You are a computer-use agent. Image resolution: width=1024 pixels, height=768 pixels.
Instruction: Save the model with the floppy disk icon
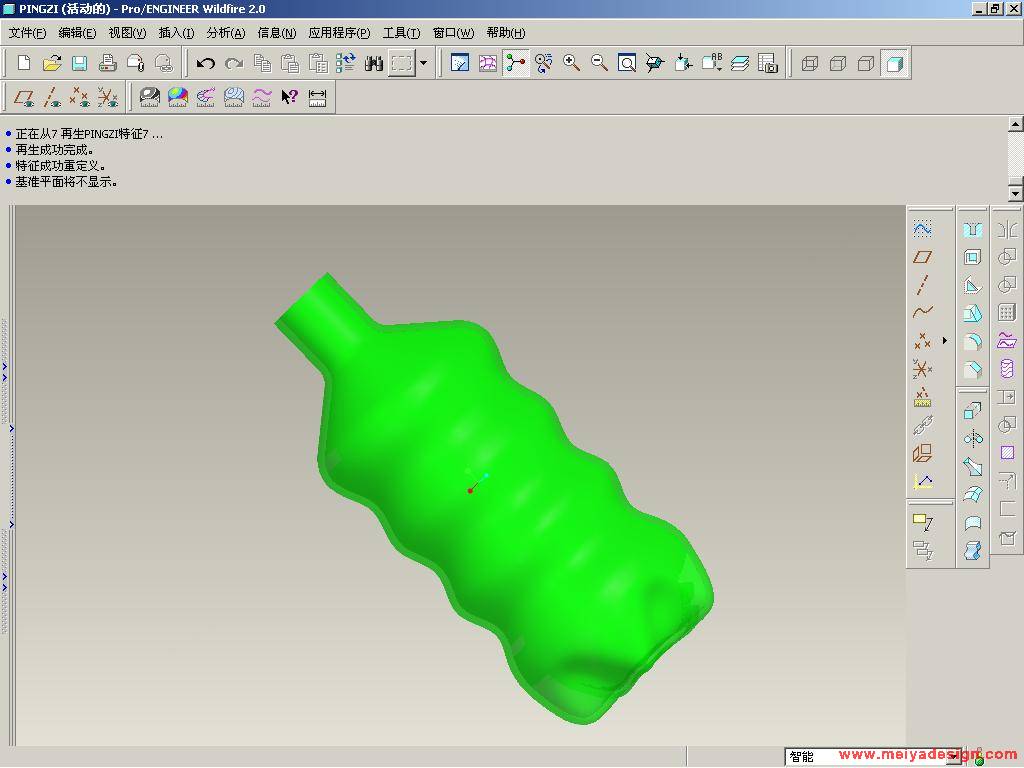[80, 63]
